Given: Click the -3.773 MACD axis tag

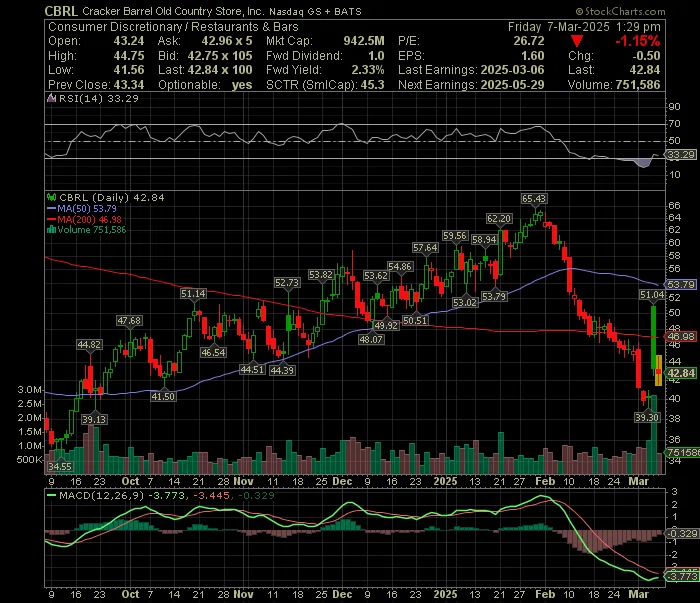Looking at the screenshot, I should click(x=682, y=576).
